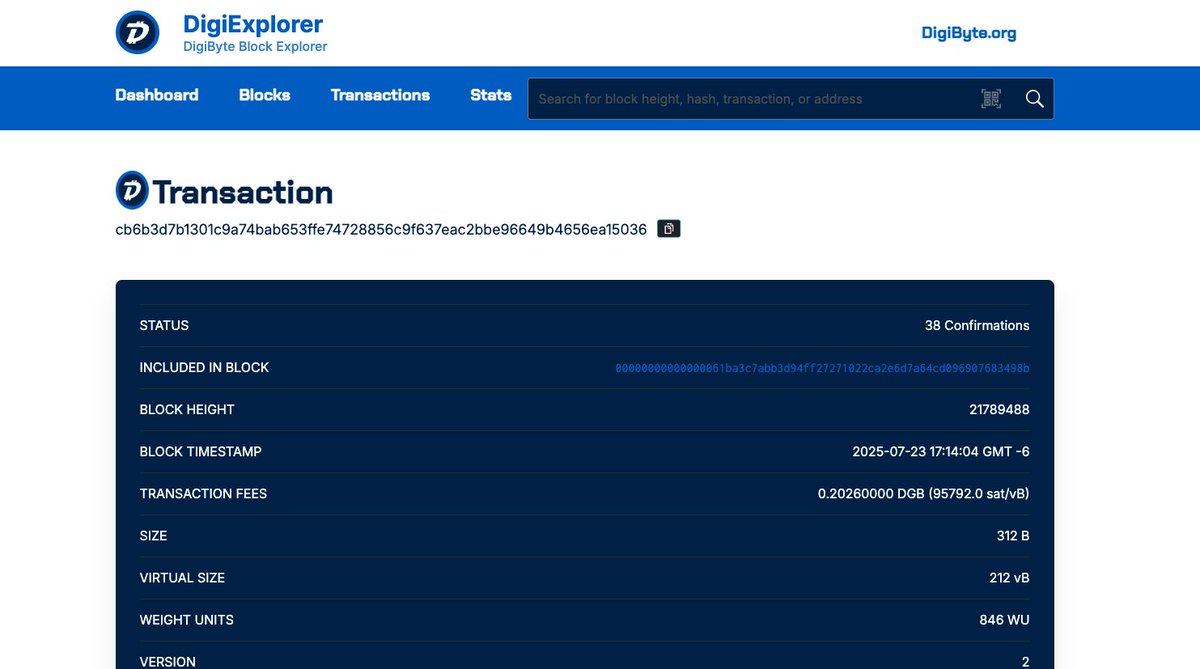Screen dimensions: 1200x669
Task: Click the 38 Confirmations status value
Action: pyautogui.click(x=977, y=325)
